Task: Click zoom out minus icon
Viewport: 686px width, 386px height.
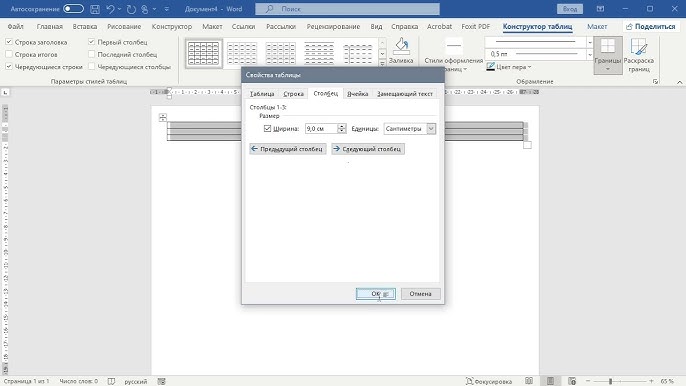Action: tap(588, 381)
